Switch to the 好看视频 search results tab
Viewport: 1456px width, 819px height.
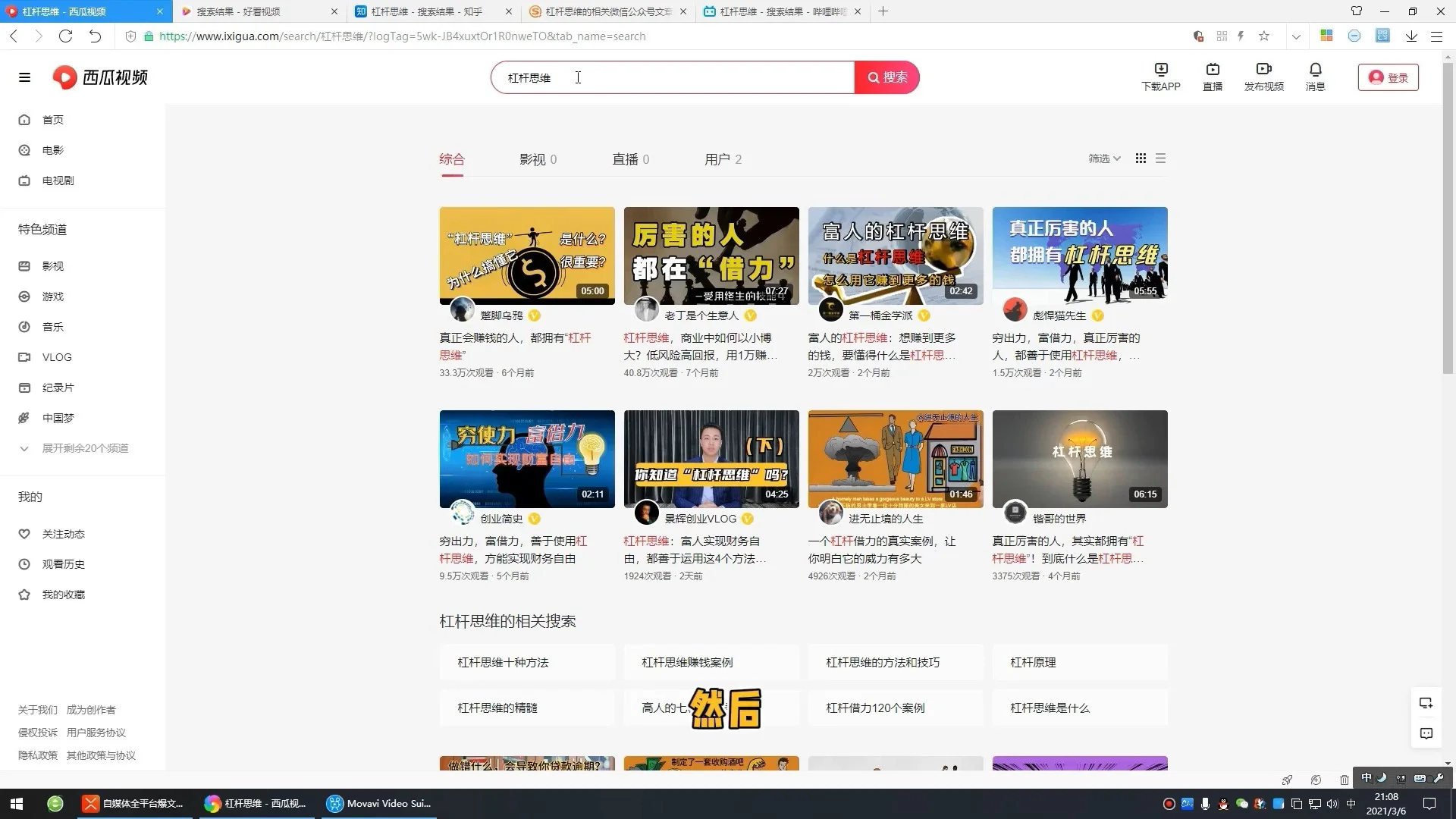pyautogui.click(x=259, y=11)
